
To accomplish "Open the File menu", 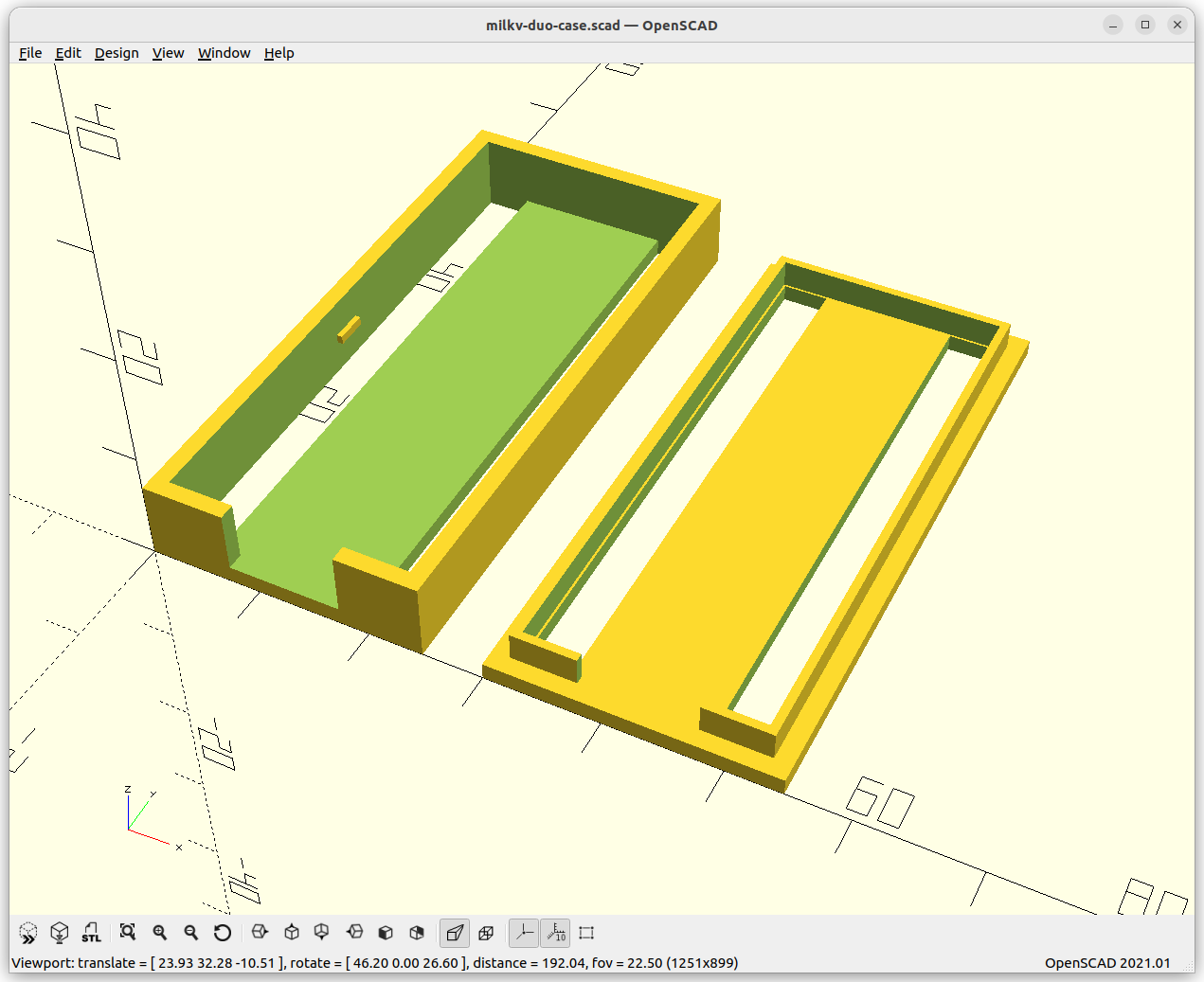I will point(29,53).
